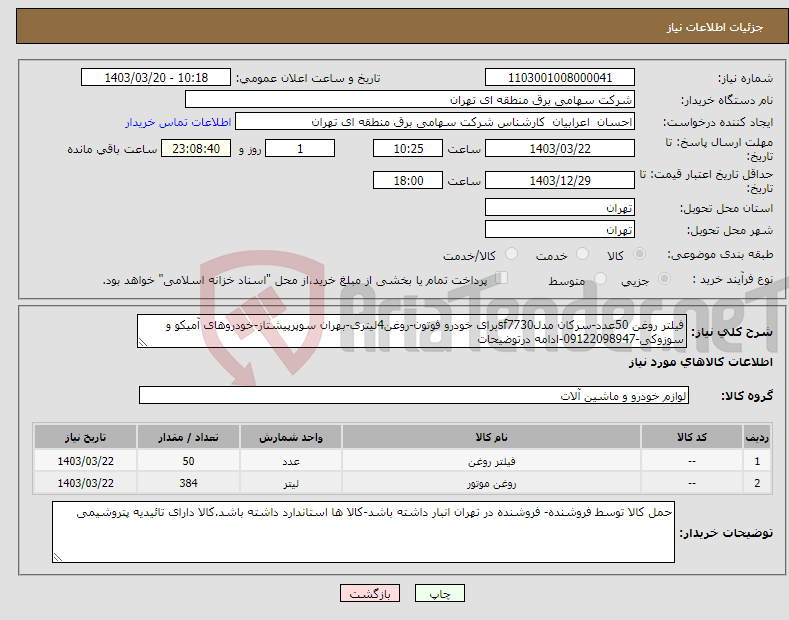Select the کالا/خدمت radio button
This screenshot has width=789, height=620.
pos(511,254)
